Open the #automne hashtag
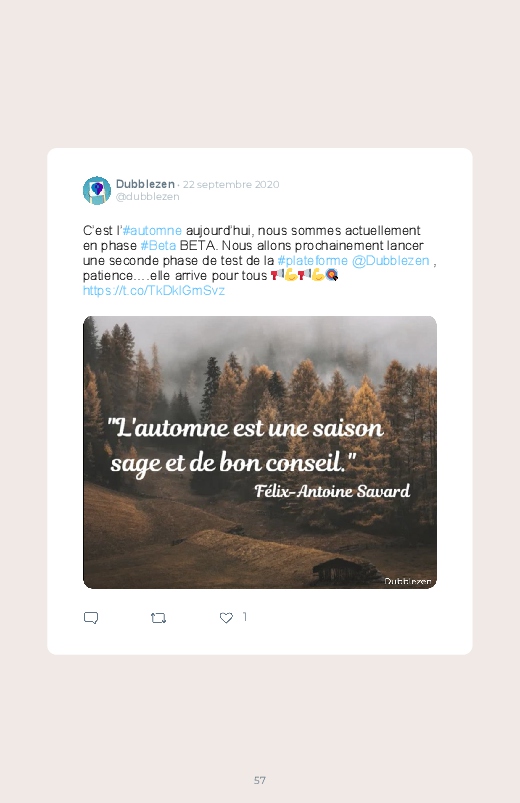 [152, 230]
